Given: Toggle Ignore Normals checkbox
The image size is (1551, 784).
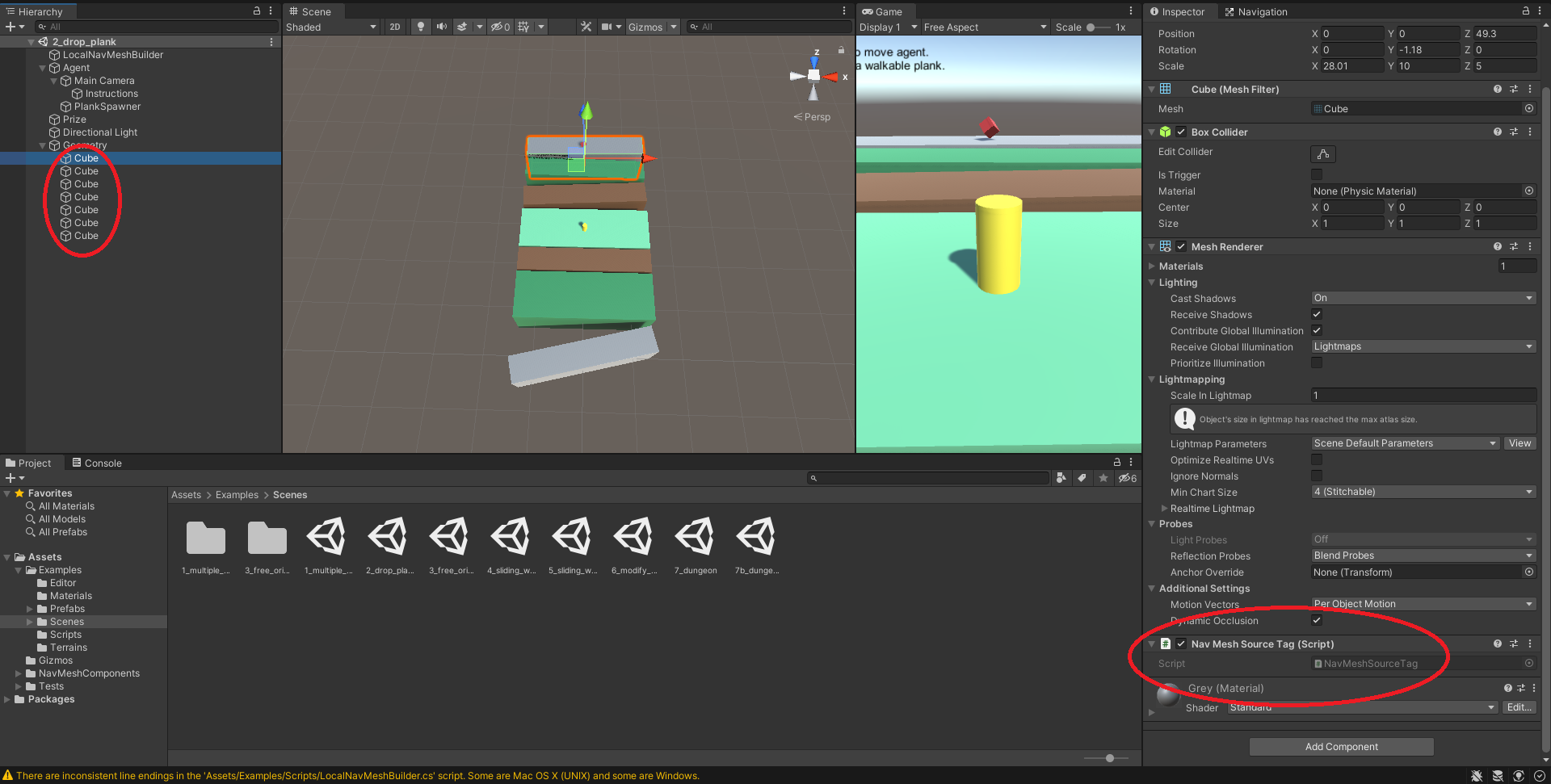Looking at the screenshot, I should click(1317, 476).
